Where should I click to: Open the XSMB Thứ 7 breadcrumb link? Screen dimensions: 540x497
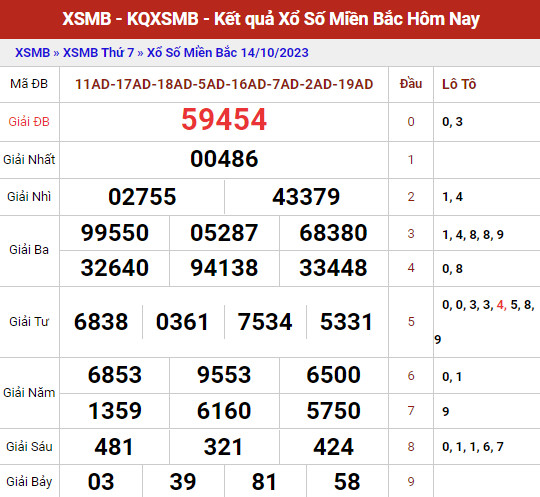[98, 53]
